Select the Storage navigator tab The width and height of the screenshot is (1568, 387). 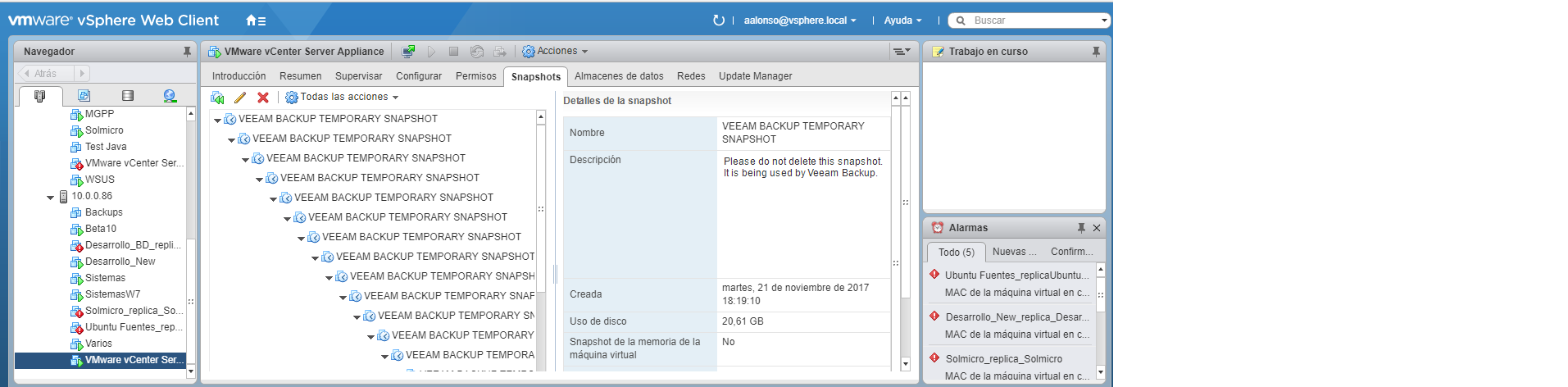[x=127, y=96]
